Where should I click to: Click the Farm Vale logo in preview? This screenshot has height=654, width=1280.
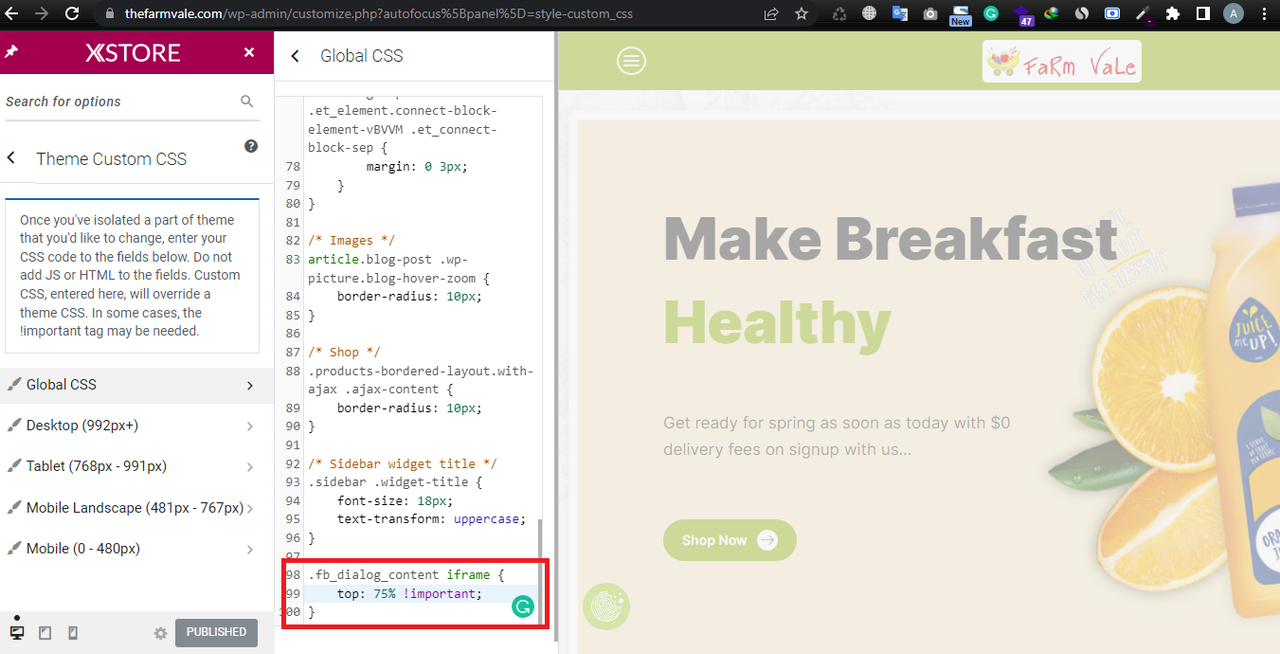coord(1062,62)
